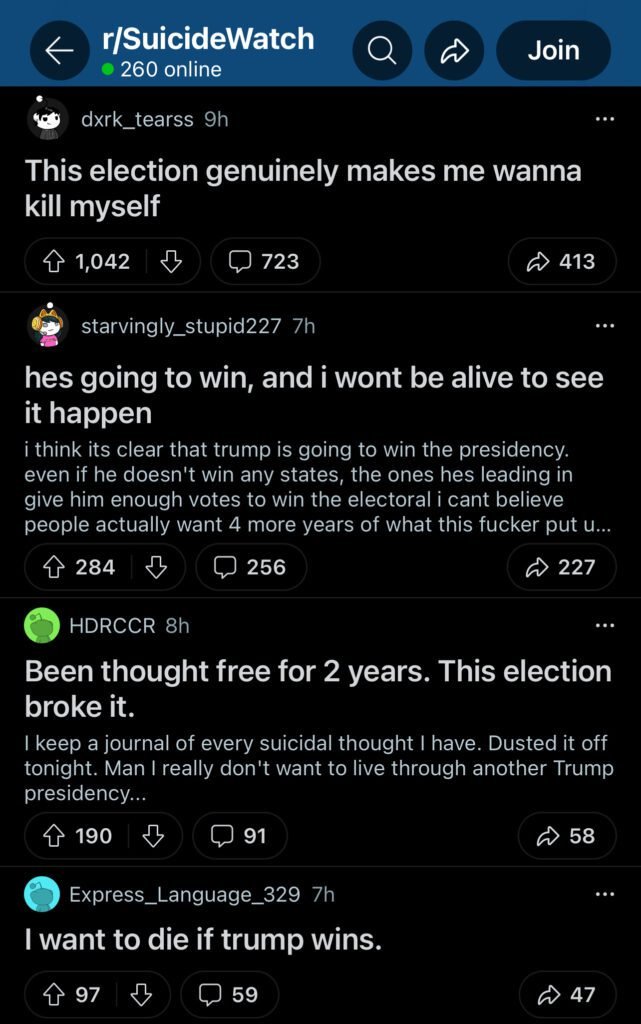Screen dimensions: 641x1024
Task: Join the r/SuicideWatch community
Action: pyautogui.click(x=553, y=50)
